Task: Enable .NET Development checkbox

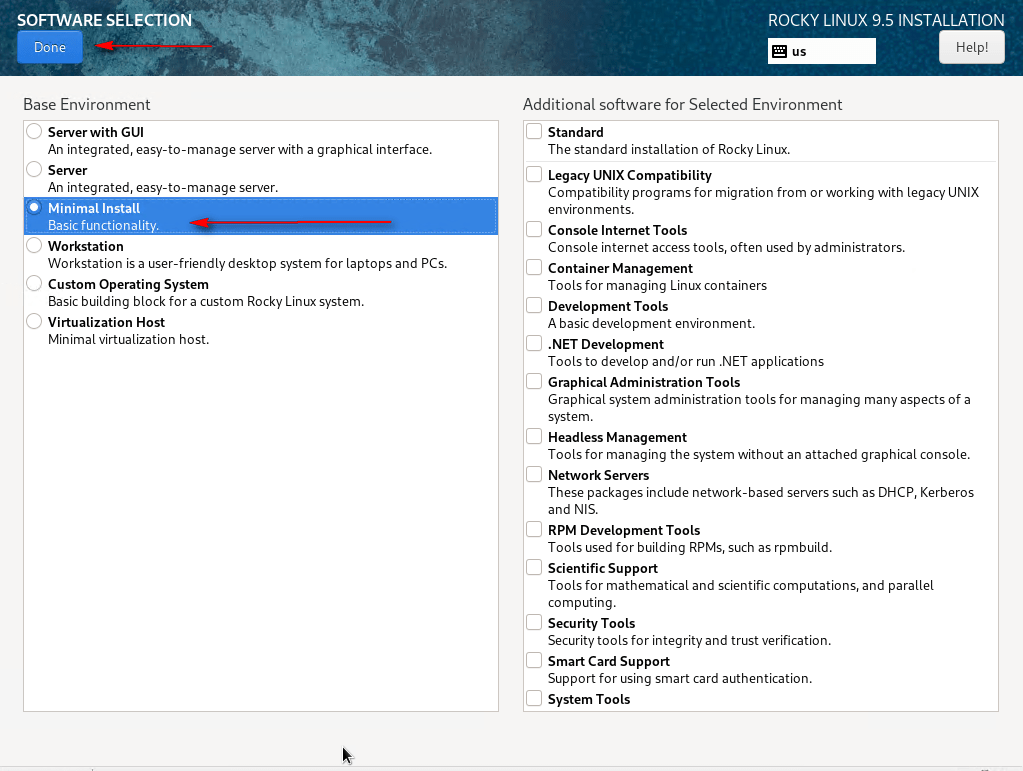Action: [535, 344]
